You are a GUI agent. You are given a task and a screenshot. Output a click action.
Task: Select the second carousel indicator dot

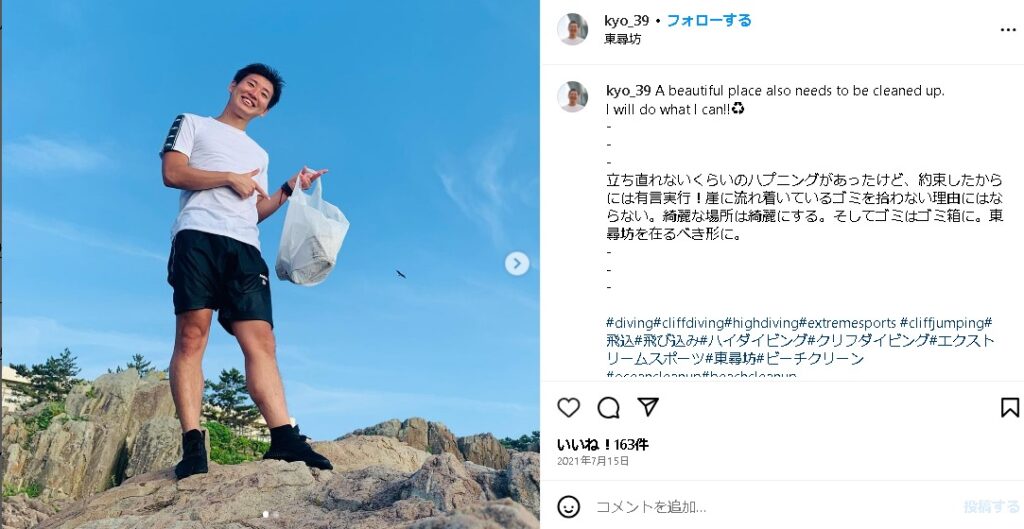point(275,515)
